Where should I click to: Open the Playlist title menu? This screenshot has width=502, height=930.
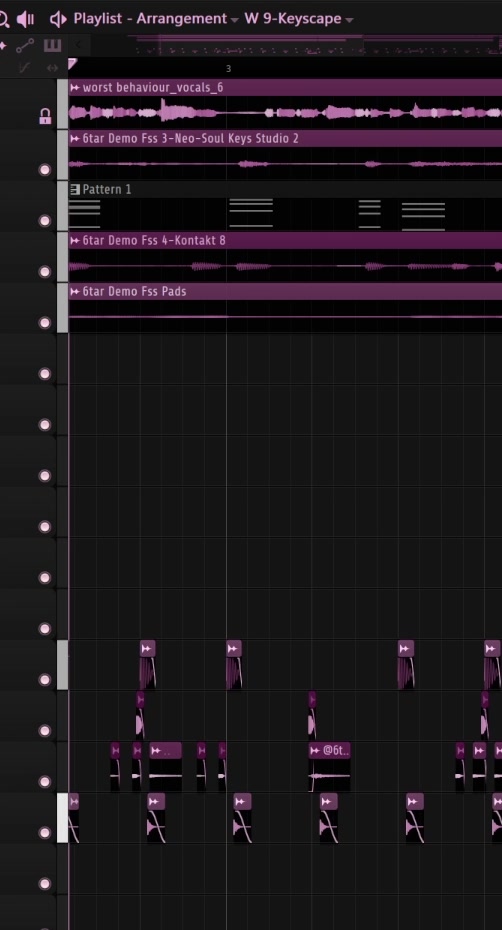click(96, 18)
